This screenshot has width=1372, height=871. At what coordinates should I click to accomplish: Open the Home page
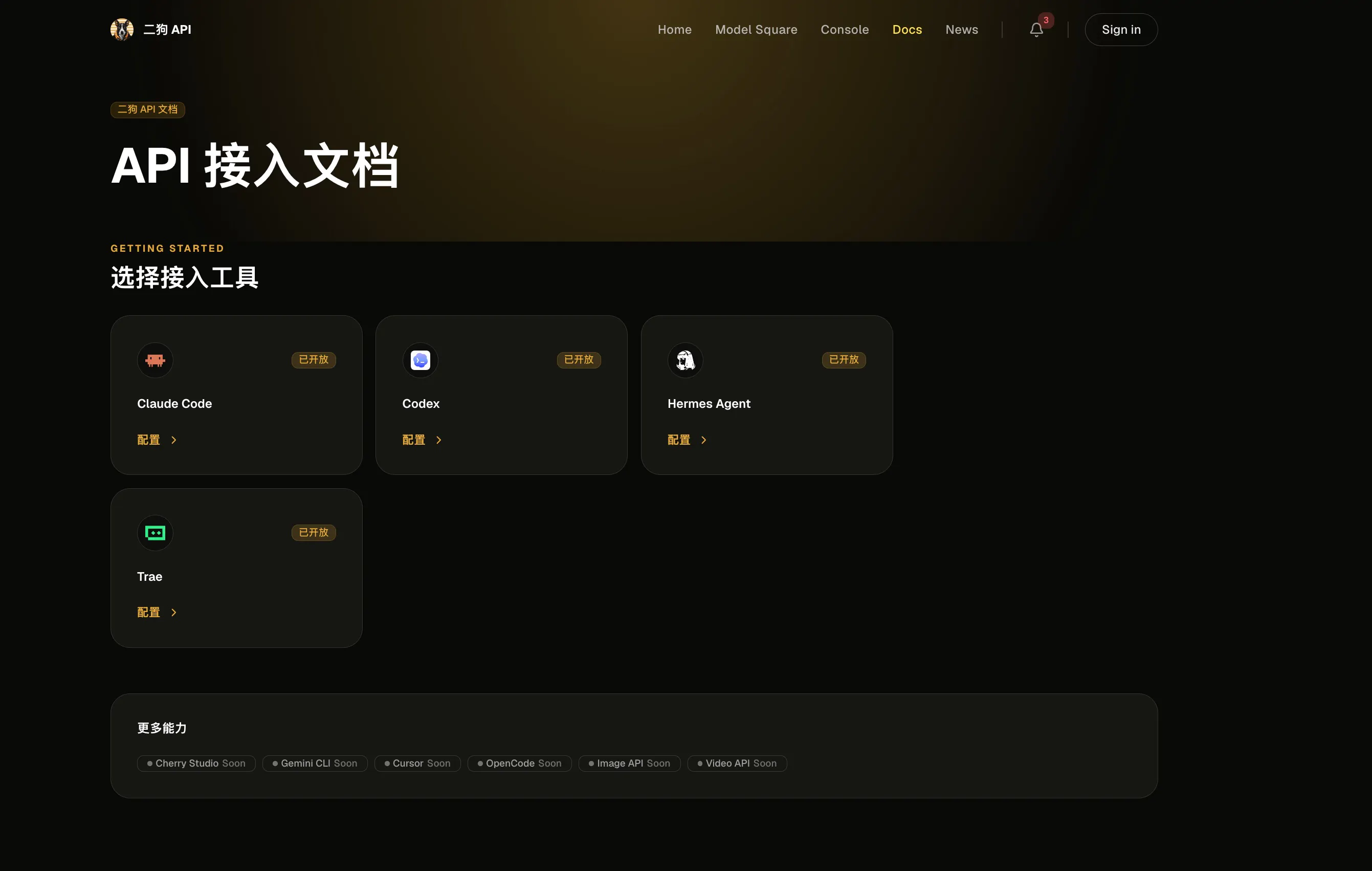point(675,30)
